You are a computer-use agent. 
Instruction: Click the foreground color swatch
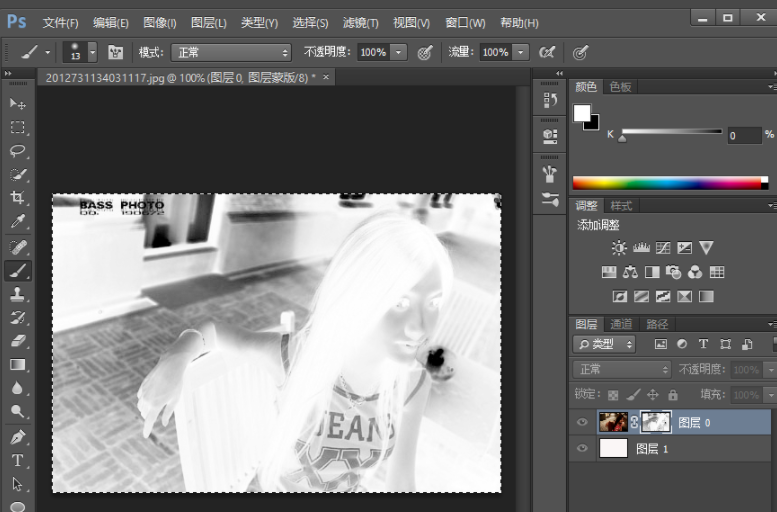pos(582,113)
